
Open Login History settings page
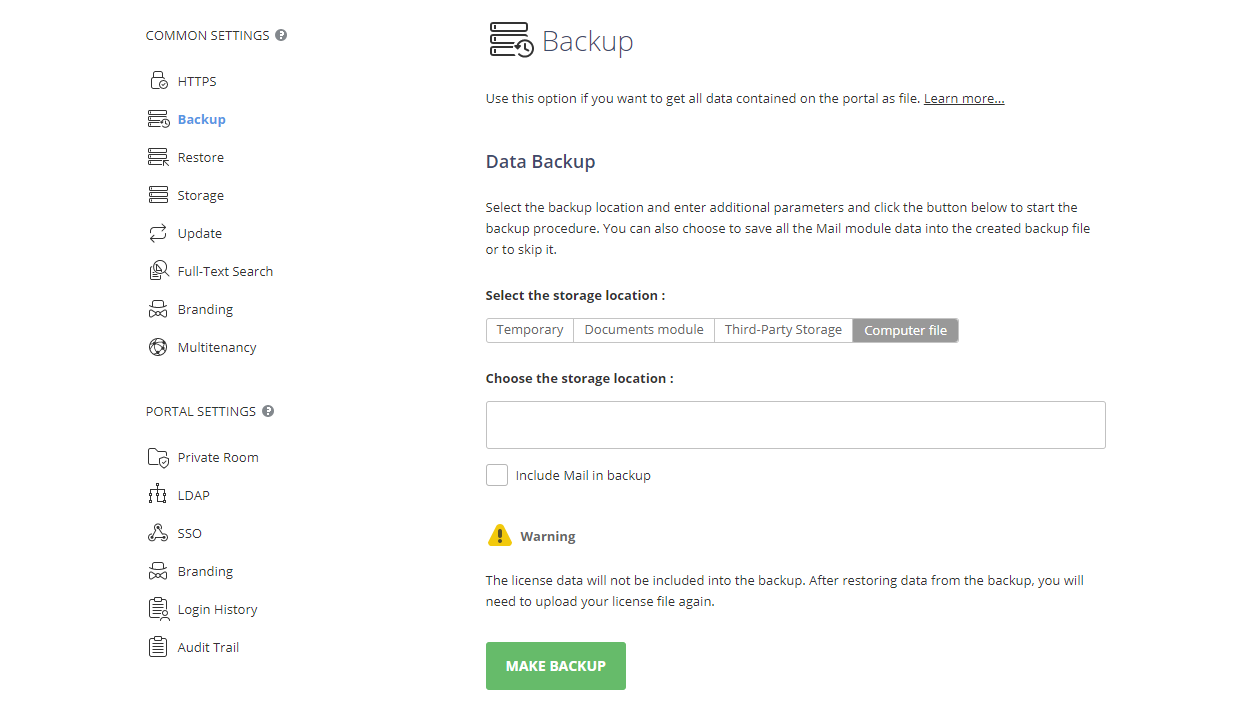[x=217, y=609]
